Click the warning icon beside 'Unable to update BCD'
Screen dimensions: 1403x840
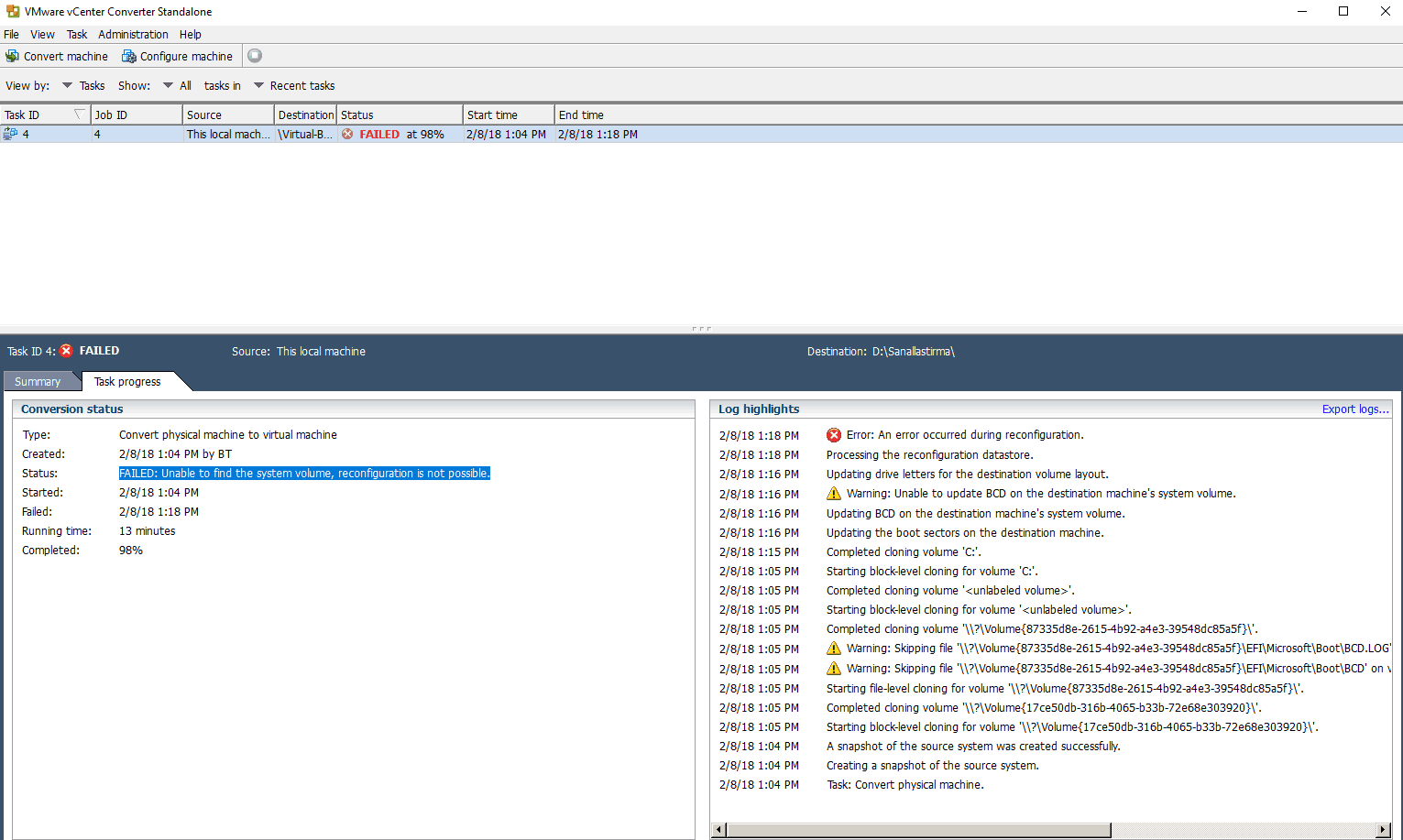coord(833,494)
